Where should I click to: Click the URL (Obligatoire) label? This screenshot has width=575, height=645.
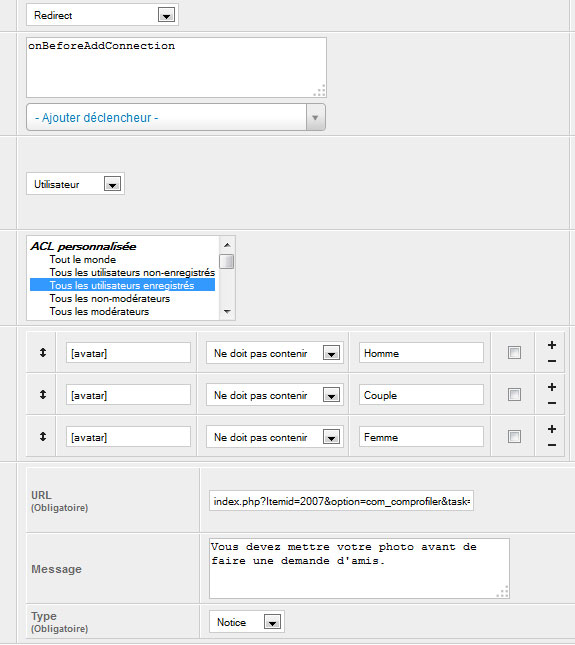[x=60, y=501]
